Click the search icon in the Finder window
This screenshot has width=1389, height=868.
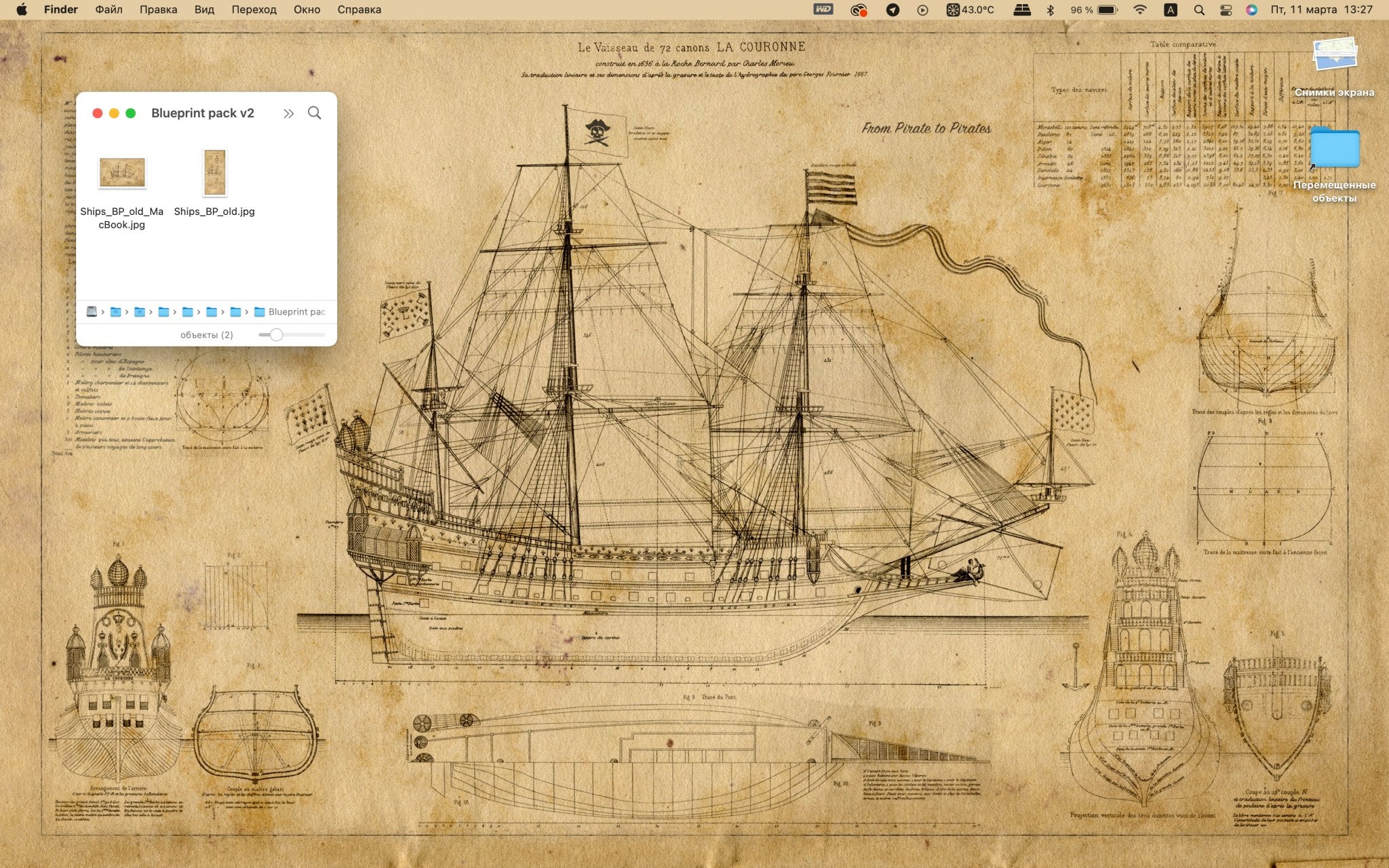(x=315, y=113)
